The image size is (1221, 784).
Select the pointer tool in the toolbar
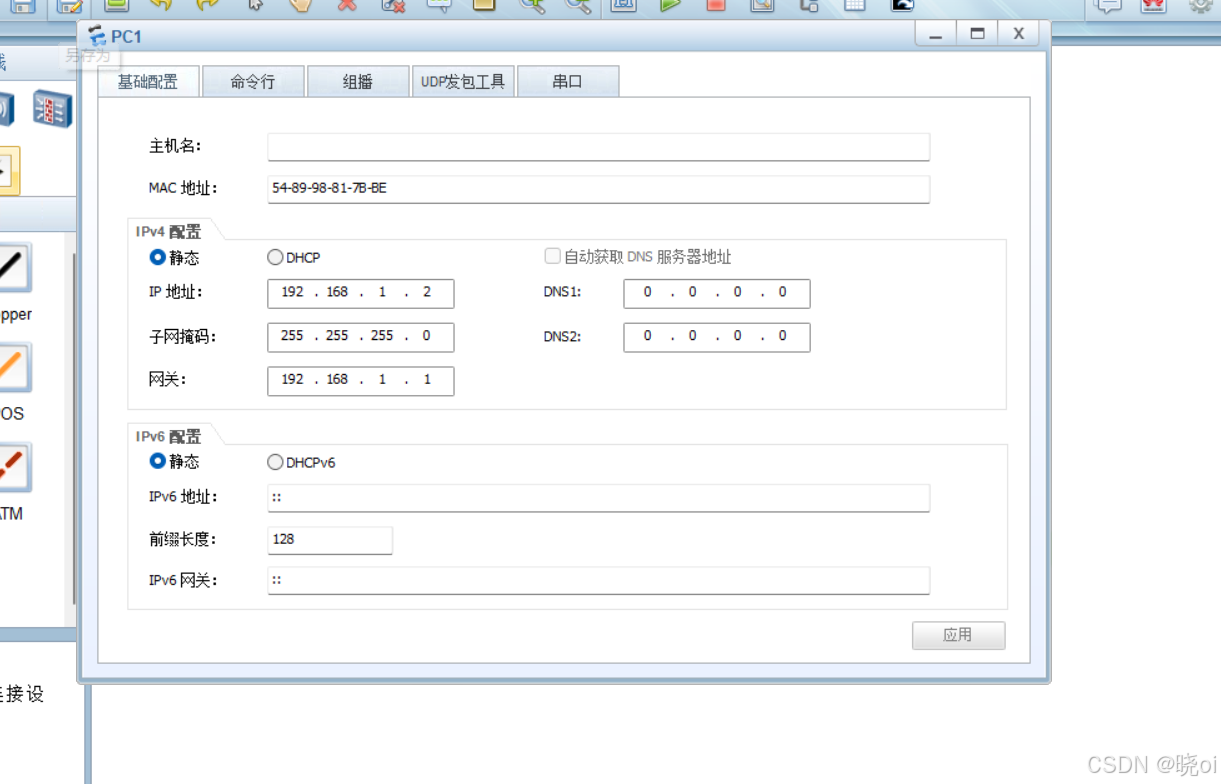coord(255,5)
